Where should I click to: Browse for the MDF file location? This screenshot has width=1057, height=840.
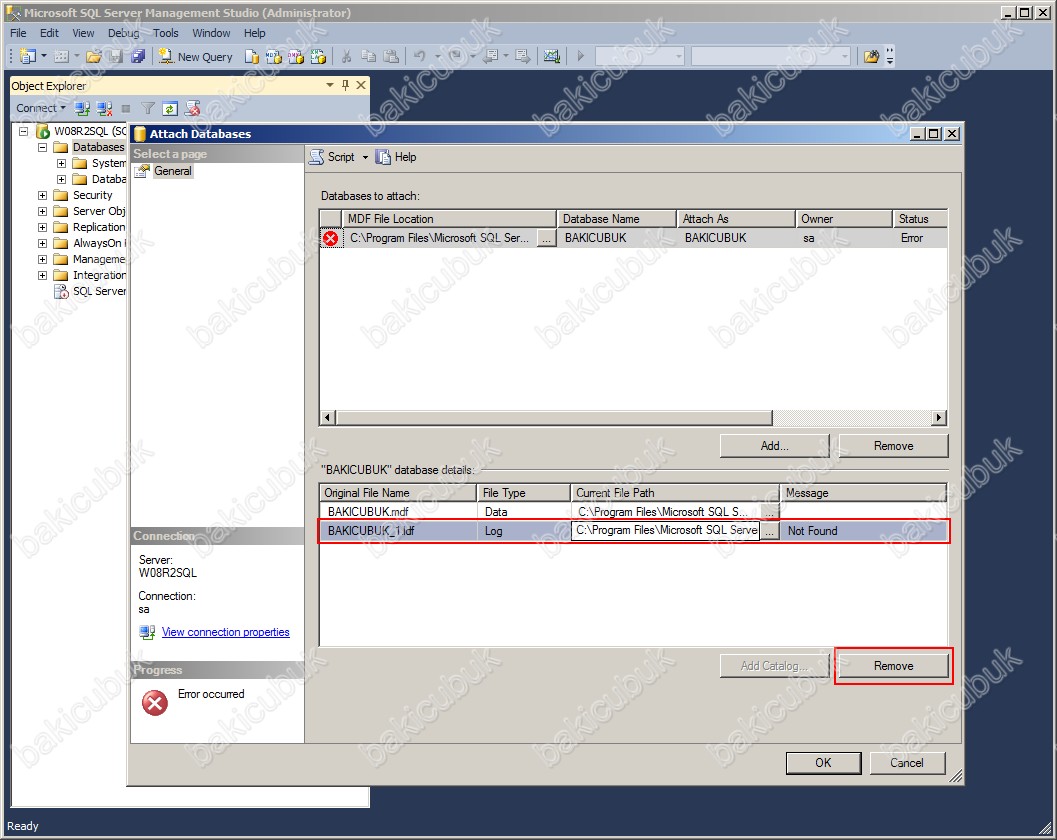547,239
